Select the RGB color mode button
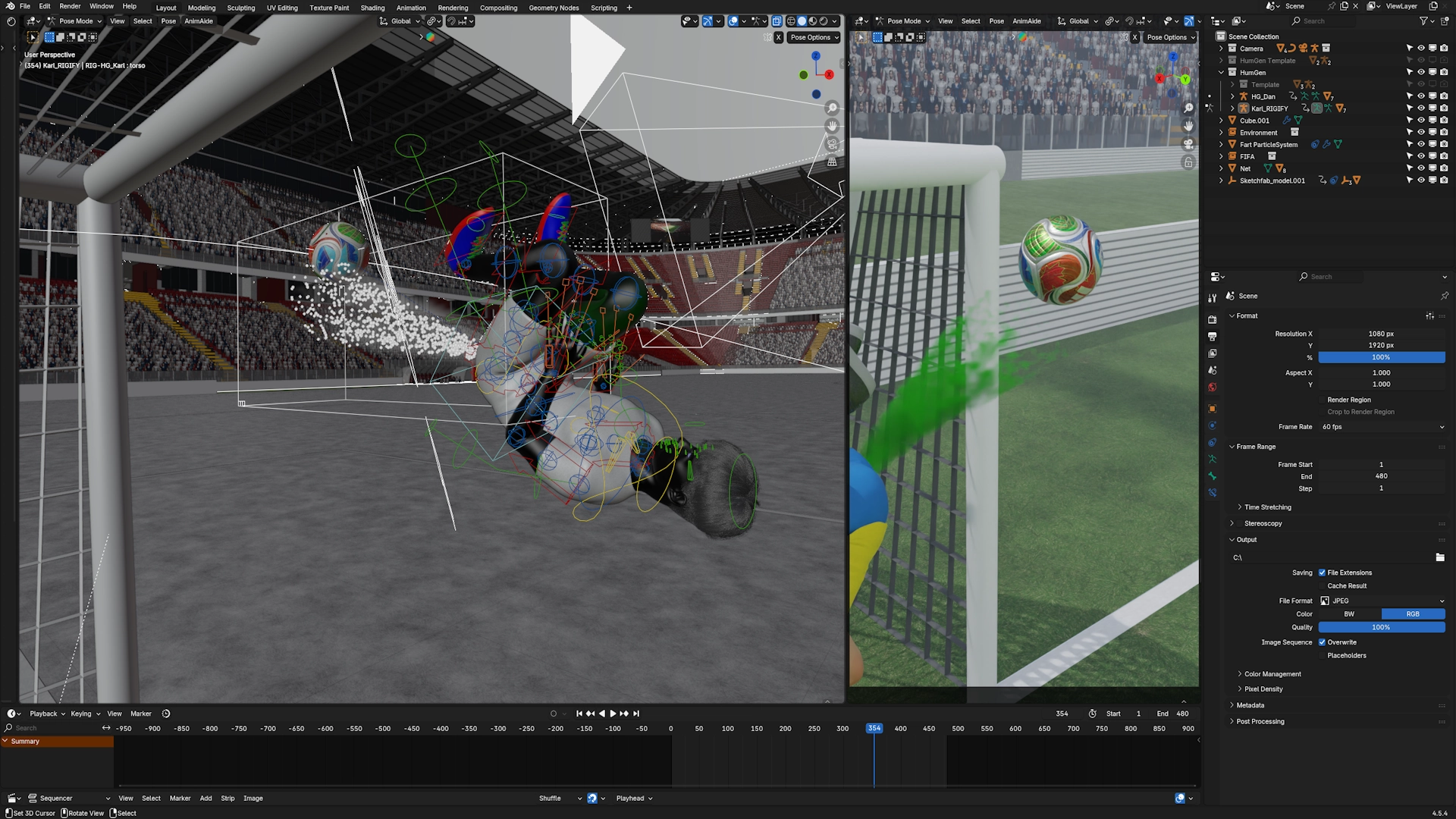1456x819 pixels. (1413, 614)
